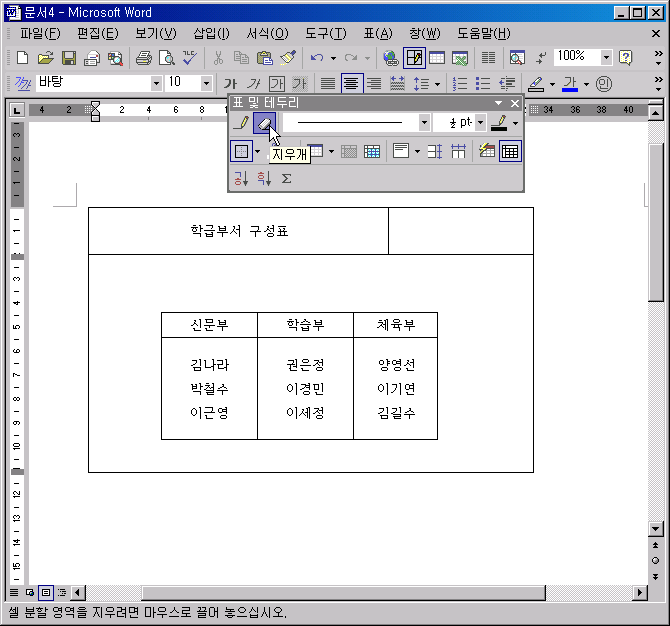
Task: Click the 신문부 table header cell
Action: click(209, 325)
